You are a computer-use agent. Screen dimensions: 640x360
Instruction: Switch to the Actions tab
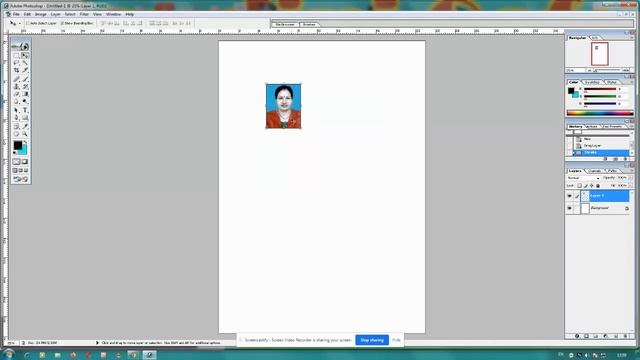click(591, 127)
